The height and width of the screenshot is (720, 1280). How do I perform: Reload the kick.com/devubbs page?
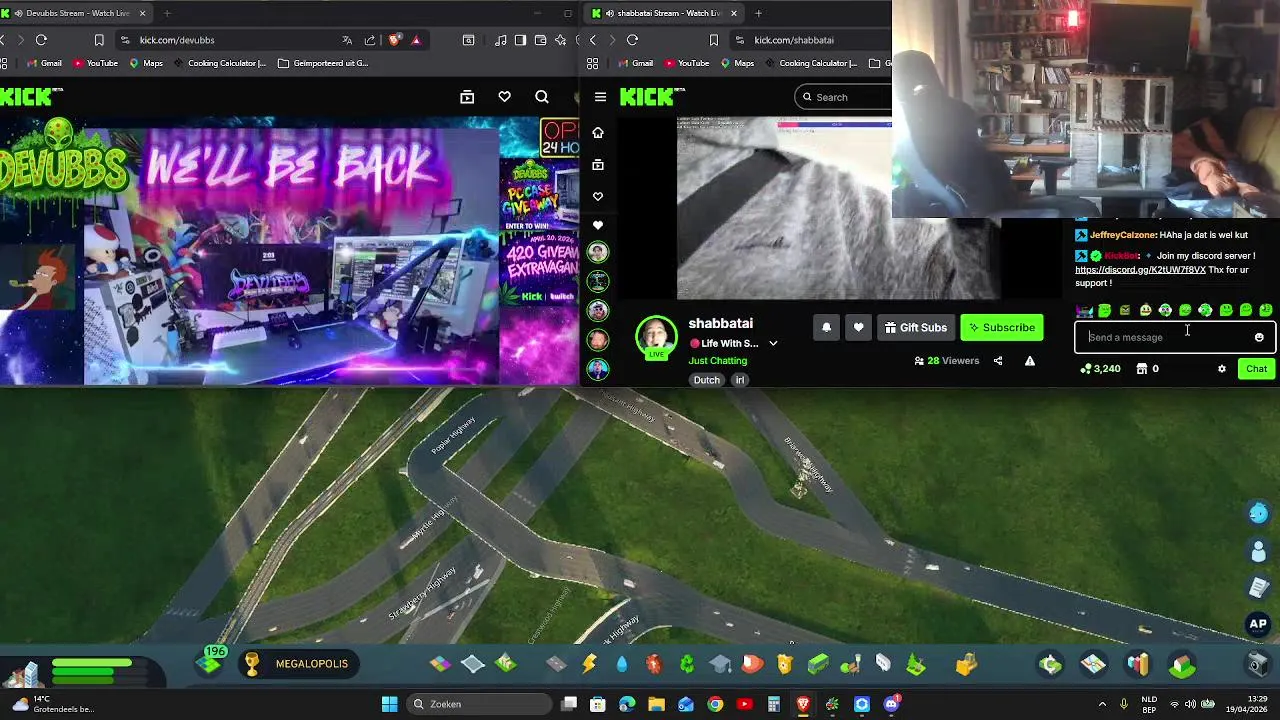click(x=41, y=40)
